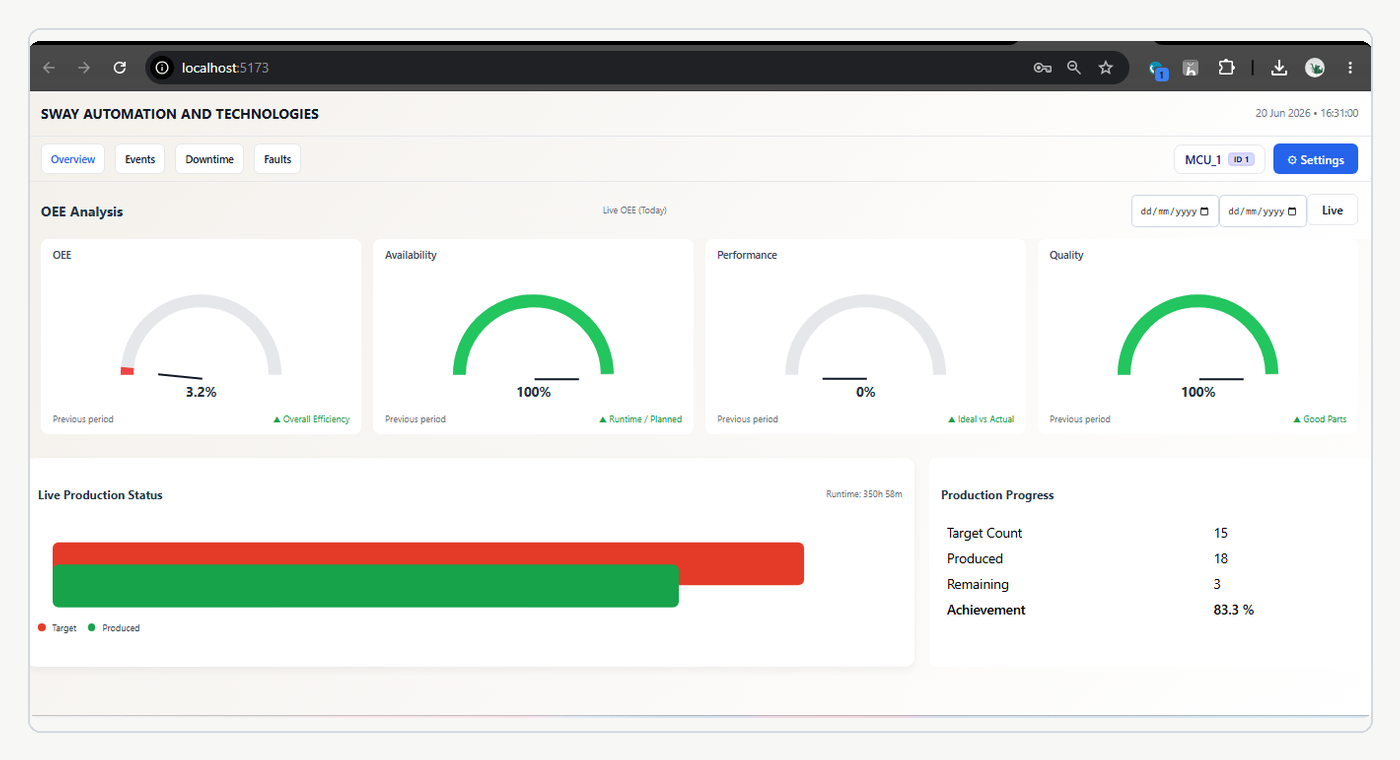Open the start date calendar picker icon
Viewport: 1400px width, 760px height.
(1204, 212)
